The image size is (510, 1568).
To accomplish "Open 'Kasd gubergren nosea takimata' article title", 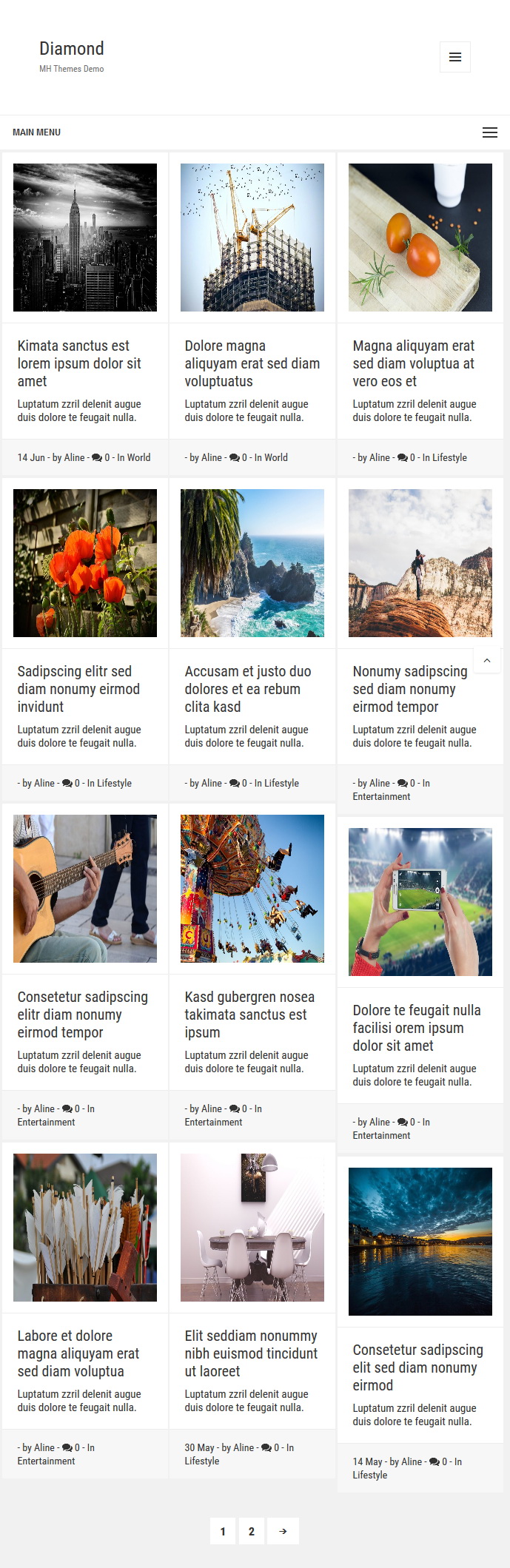I will (249, 1015).
